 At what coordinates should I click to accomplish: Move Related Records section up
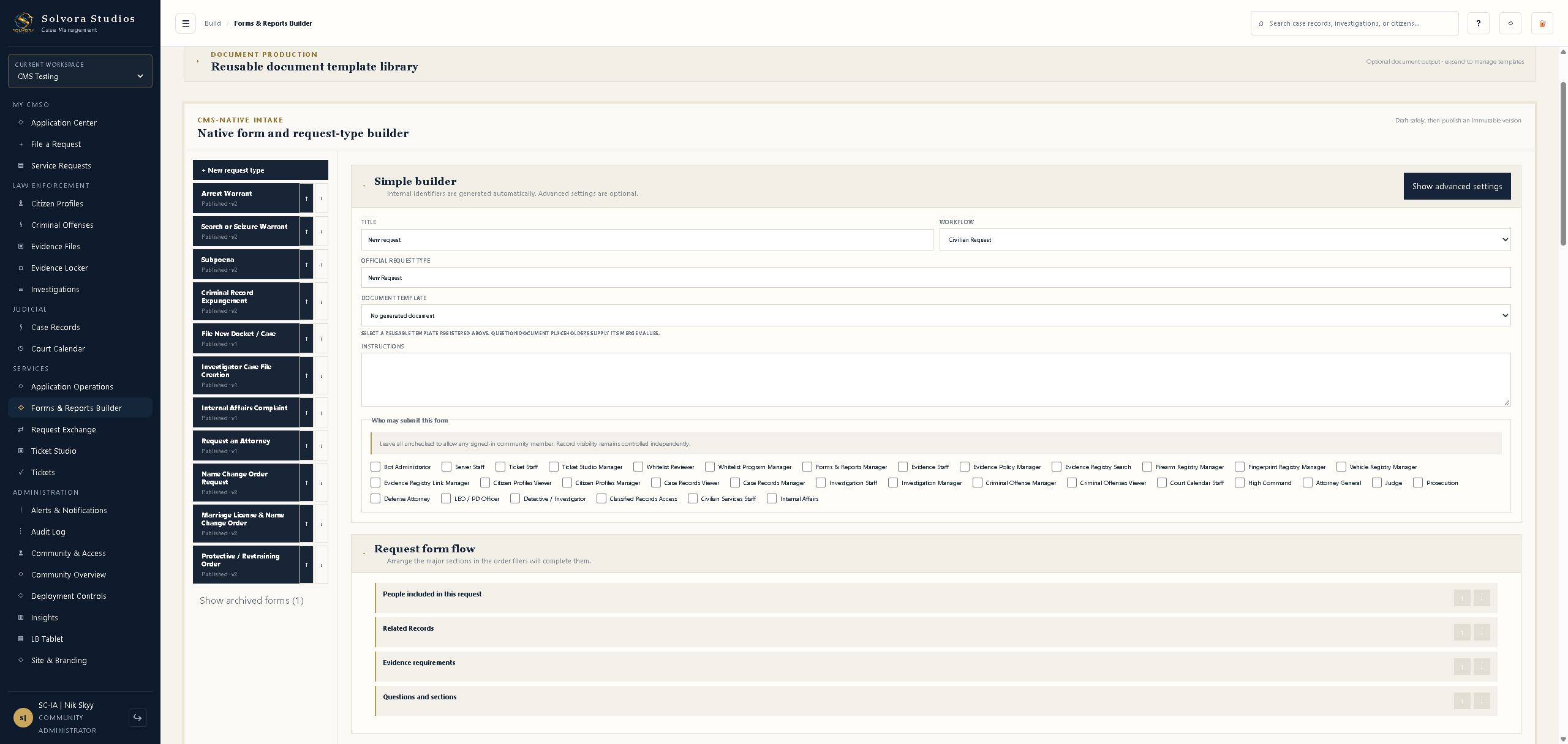tap(1462, 633)
